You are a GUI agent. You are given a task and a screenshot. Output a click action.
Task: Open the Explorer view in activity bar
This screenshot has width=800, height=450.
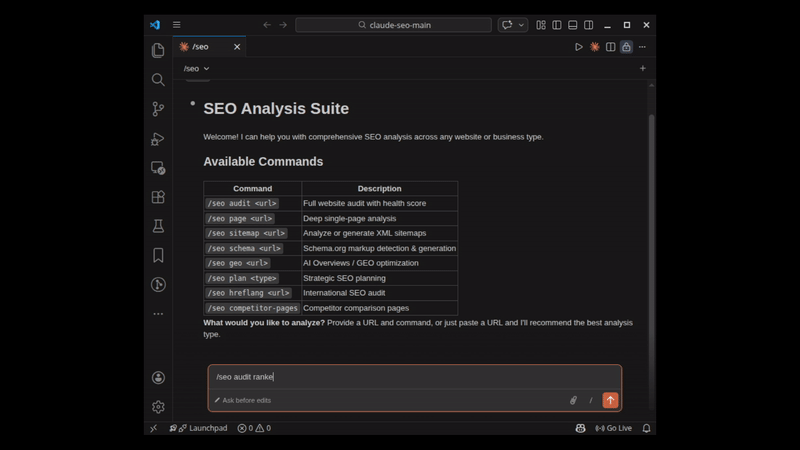(x=158, y=50)
